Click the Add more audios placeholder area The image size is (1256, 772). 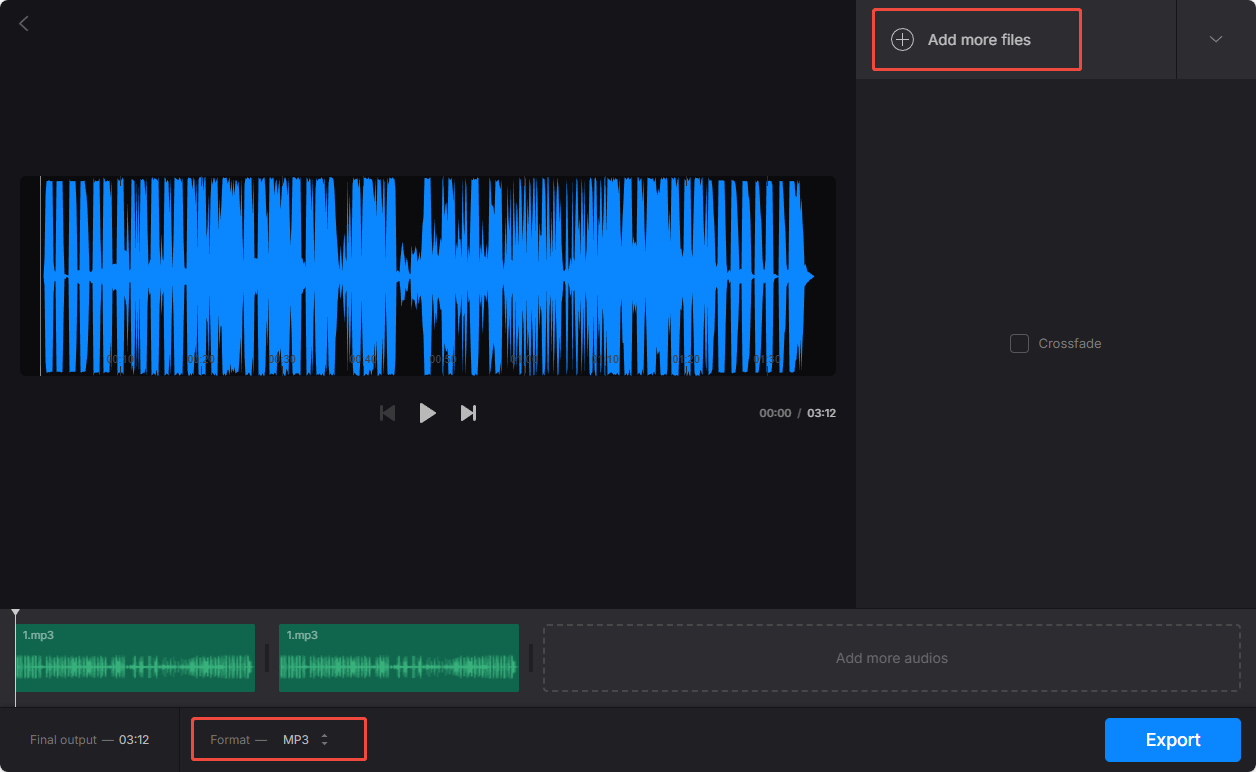(x=891, y=658)
